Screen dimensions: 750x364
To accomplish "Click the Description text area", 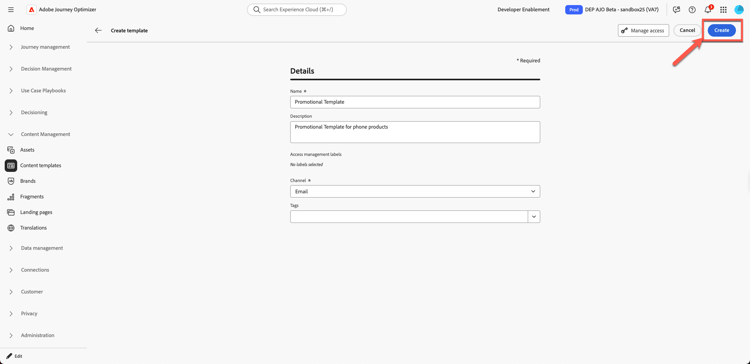I will click(415, 132).
